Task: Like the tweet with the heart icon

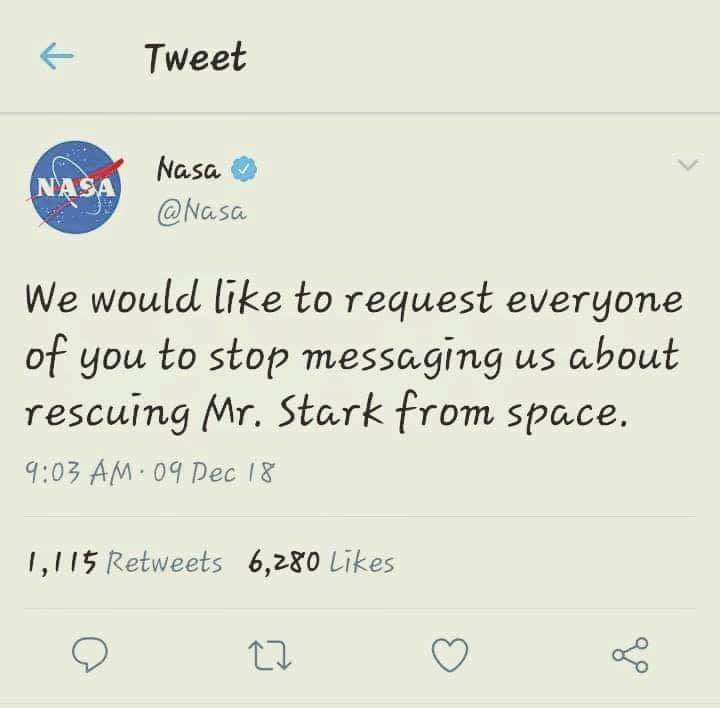Action: pos(450,655)
